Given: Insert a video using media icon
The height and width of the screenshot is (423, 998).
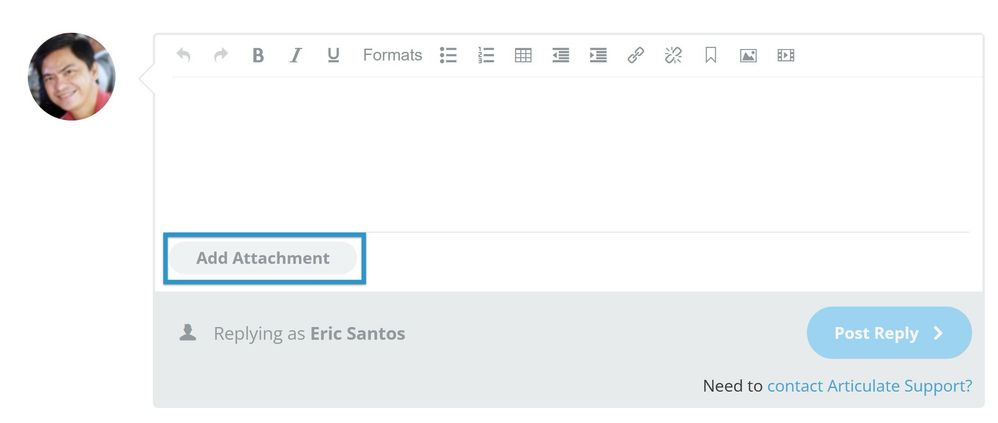Looking at the screenshot, I should tap(786, 56).
